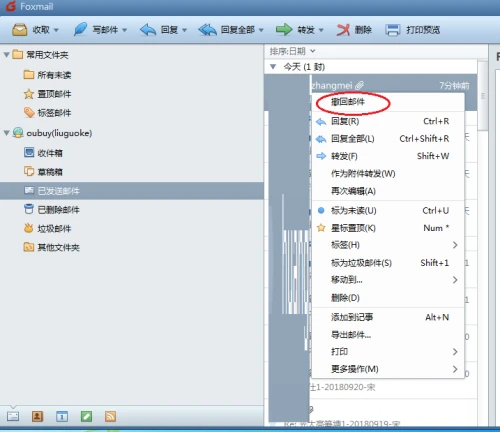The width and height of the screenshot is (500, 432).
Task: Choose 添加到记事 in context menu
Action: 388,317
